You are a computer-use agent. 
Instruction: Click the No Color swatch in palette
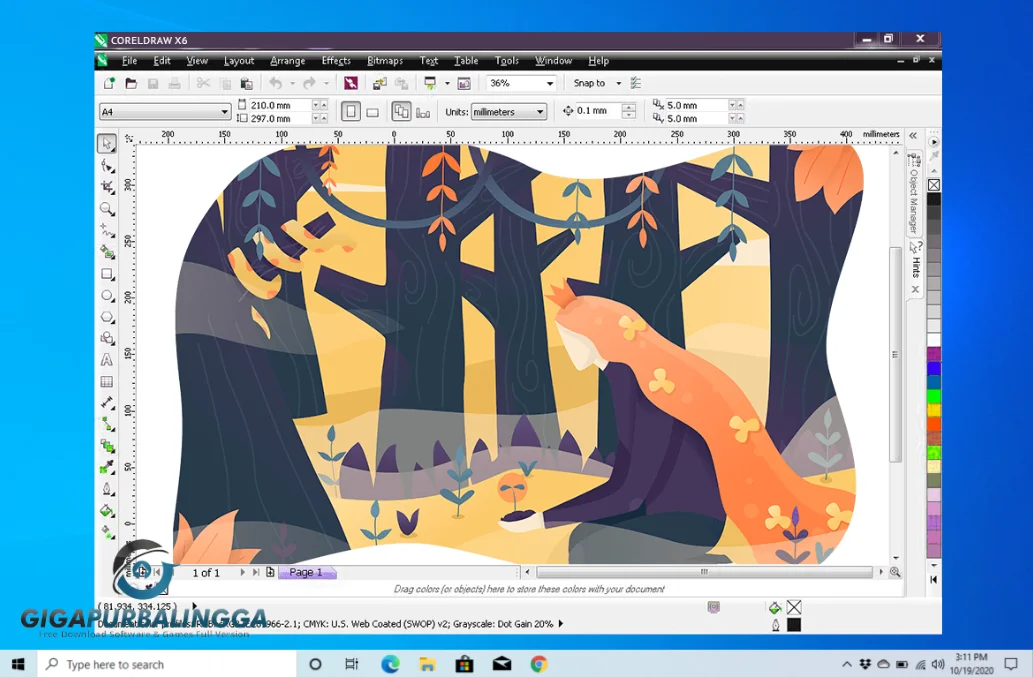tap(934, 185)
